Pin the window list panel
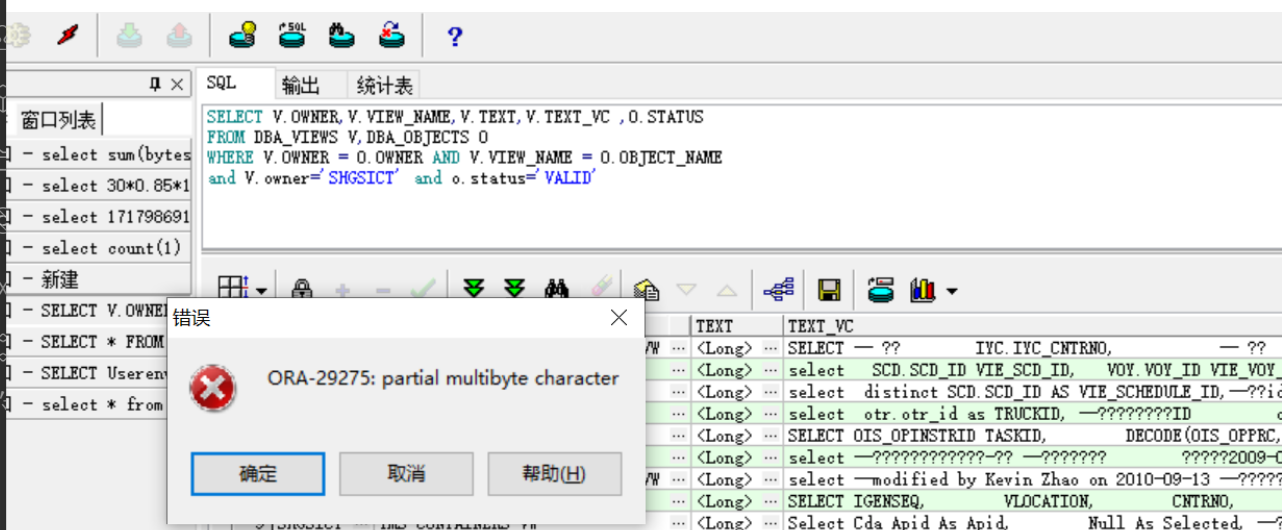The height and width of the screenshot is (530, 1282). pyautogui.click(x=155, y=84)
